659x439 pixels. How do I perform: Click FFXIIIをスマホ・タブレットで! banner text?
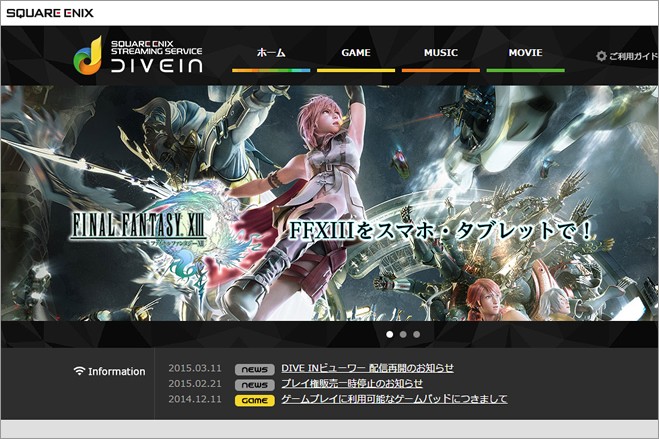pos(440,231)
